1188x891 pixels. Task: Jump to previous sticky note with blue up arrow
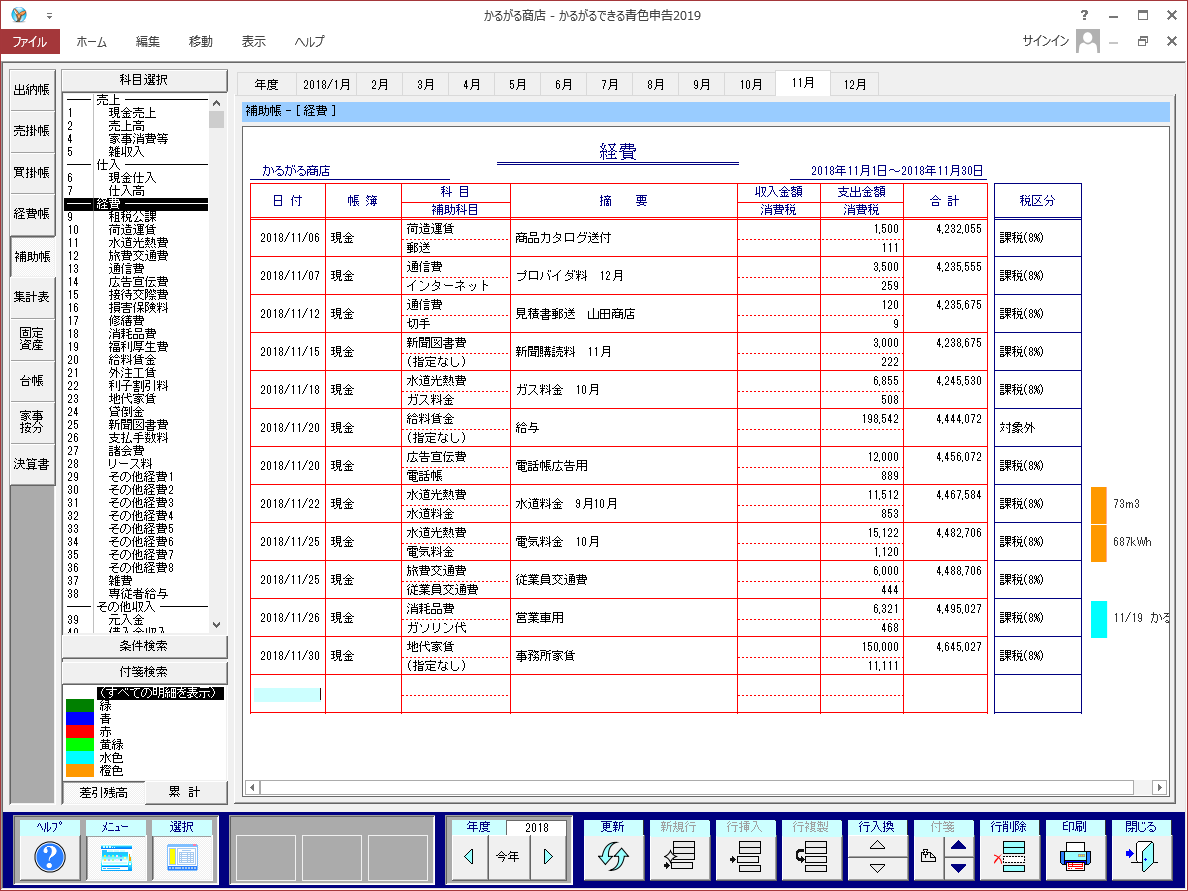[x=958, y=846]
